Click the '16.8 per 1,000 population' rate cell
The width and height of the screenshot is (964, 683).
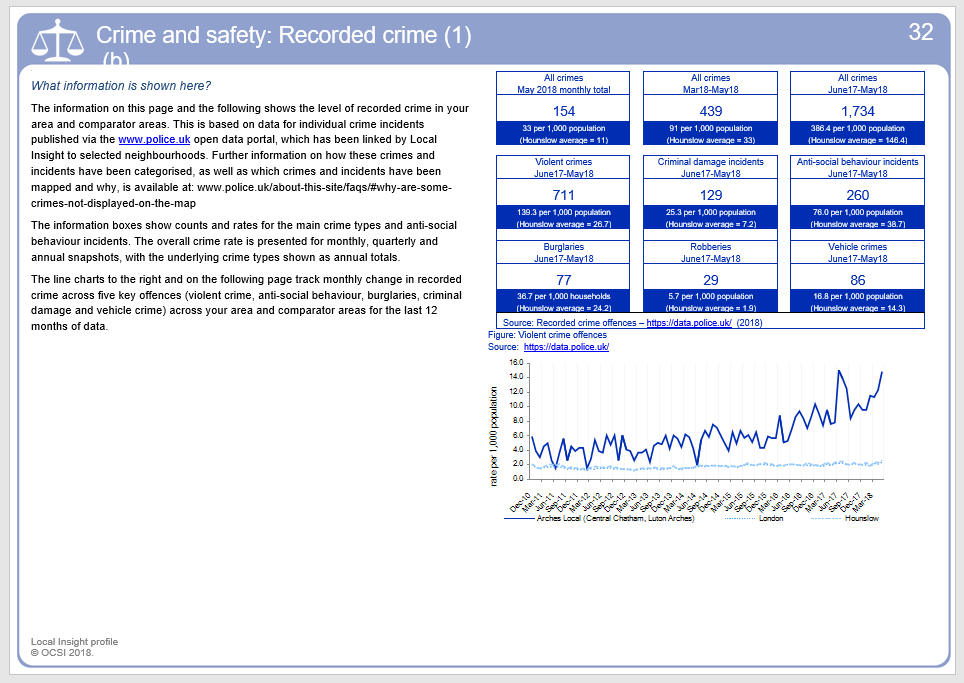point(857,302)
